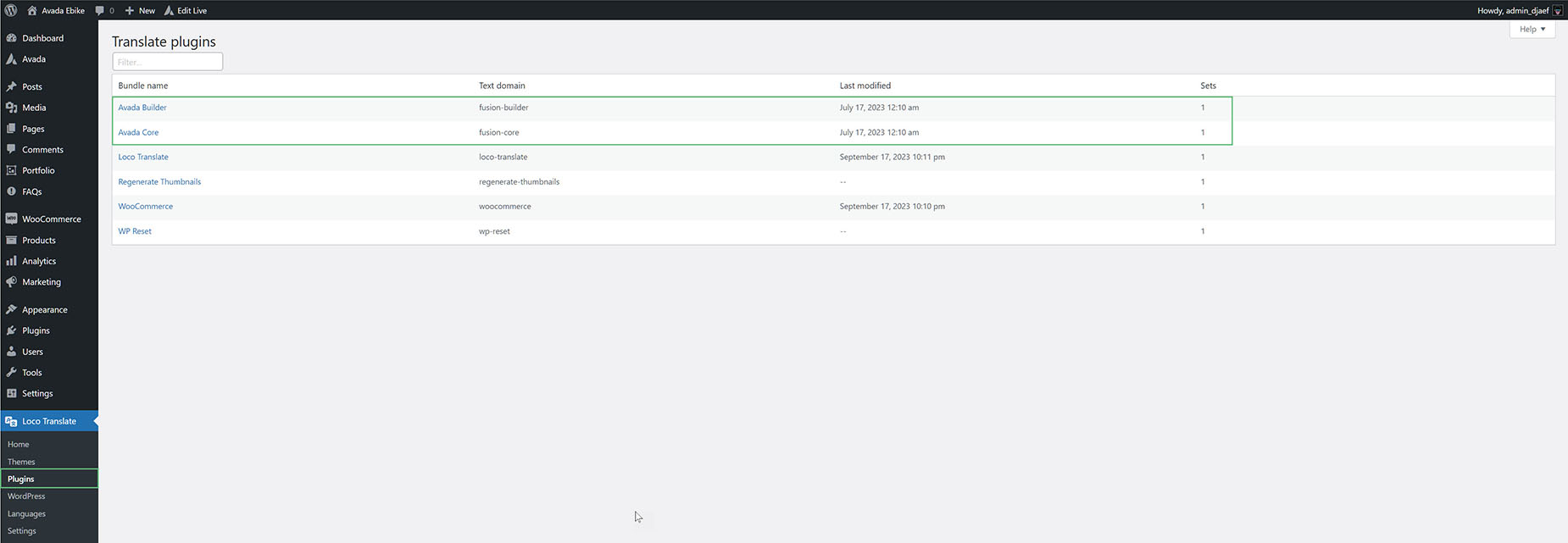Sort by Text domain column header
Viewport: 1568px width, 543px height.
point(502,86)
